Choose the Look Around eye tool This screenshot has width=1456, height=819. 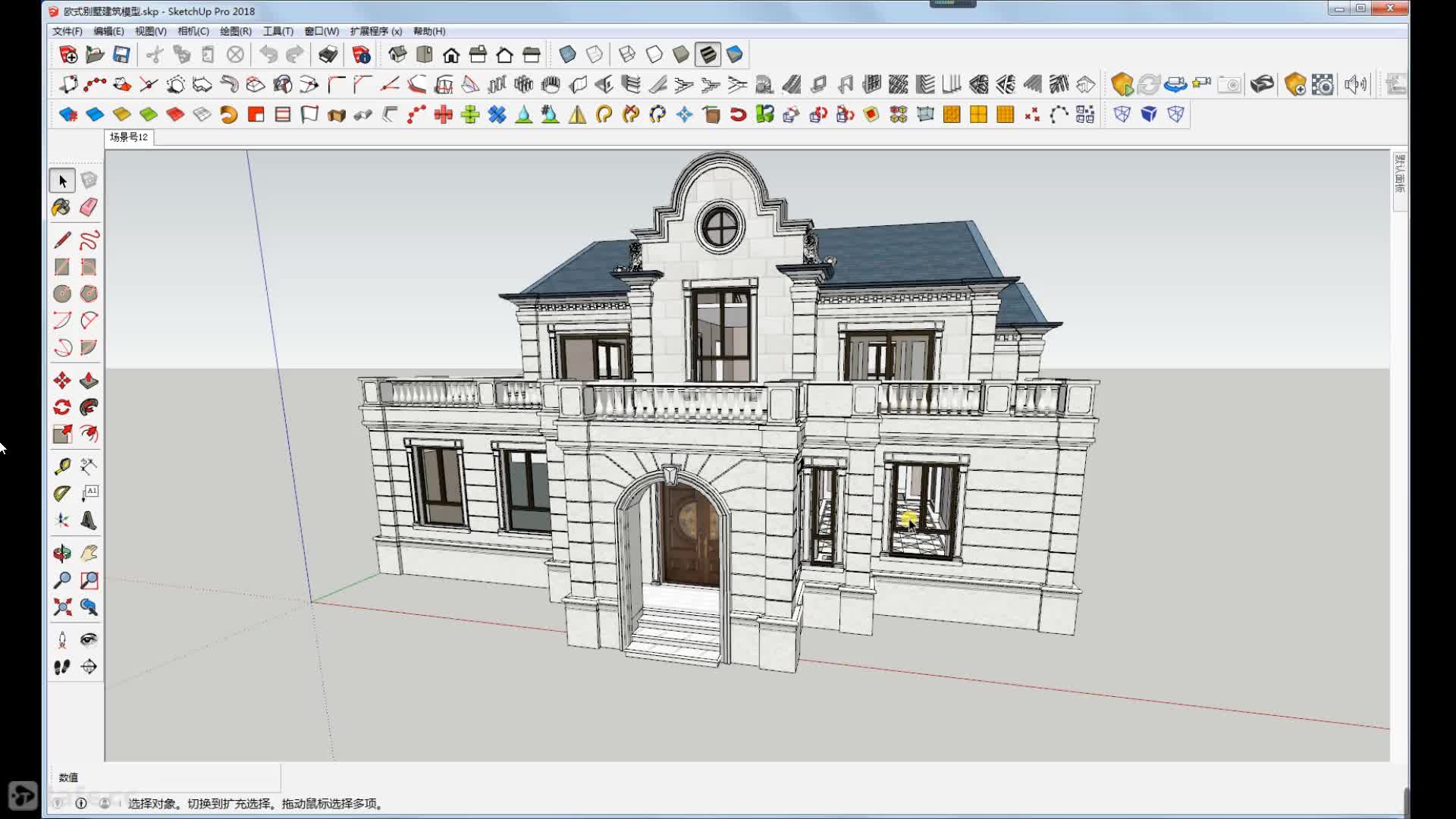[89, 639]
